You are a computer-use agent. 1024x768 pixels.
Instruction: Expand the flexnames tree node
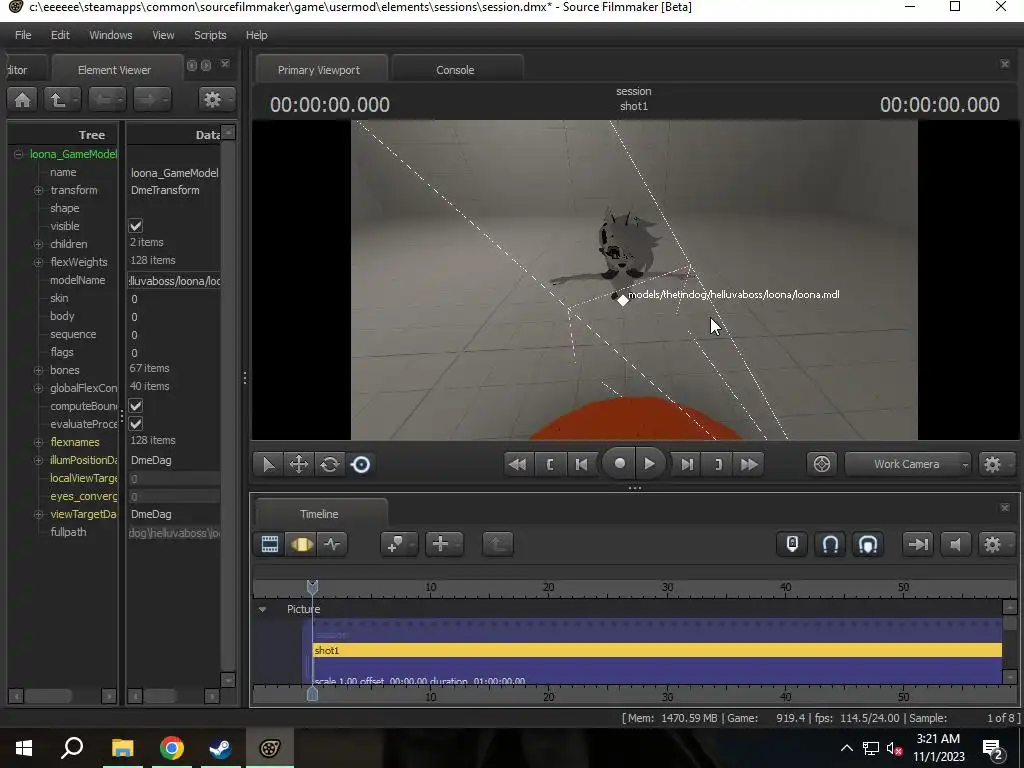[x=39, y=442]
